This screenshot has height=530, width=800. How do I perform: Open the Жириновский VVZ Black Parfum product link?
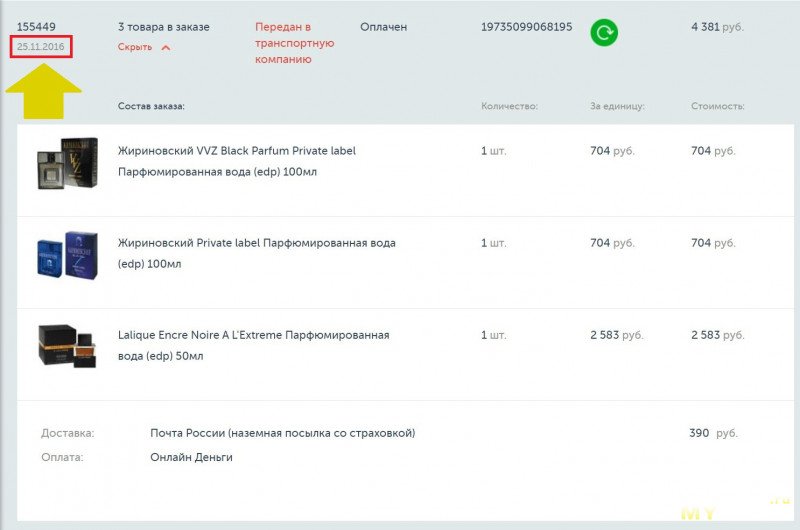click(237, 161)
